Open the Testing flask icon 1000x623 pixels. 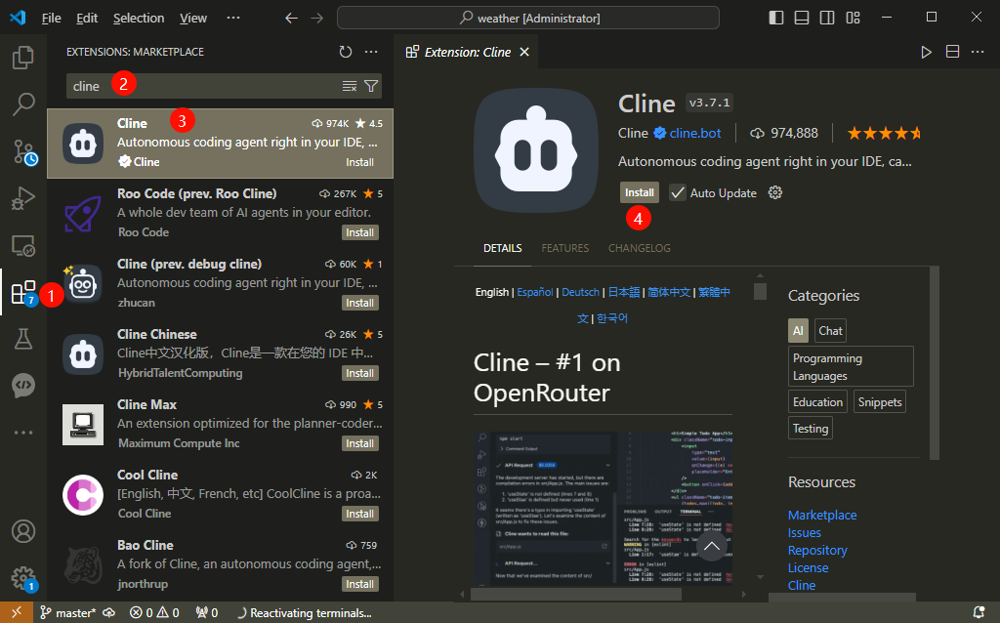point(23,340)
